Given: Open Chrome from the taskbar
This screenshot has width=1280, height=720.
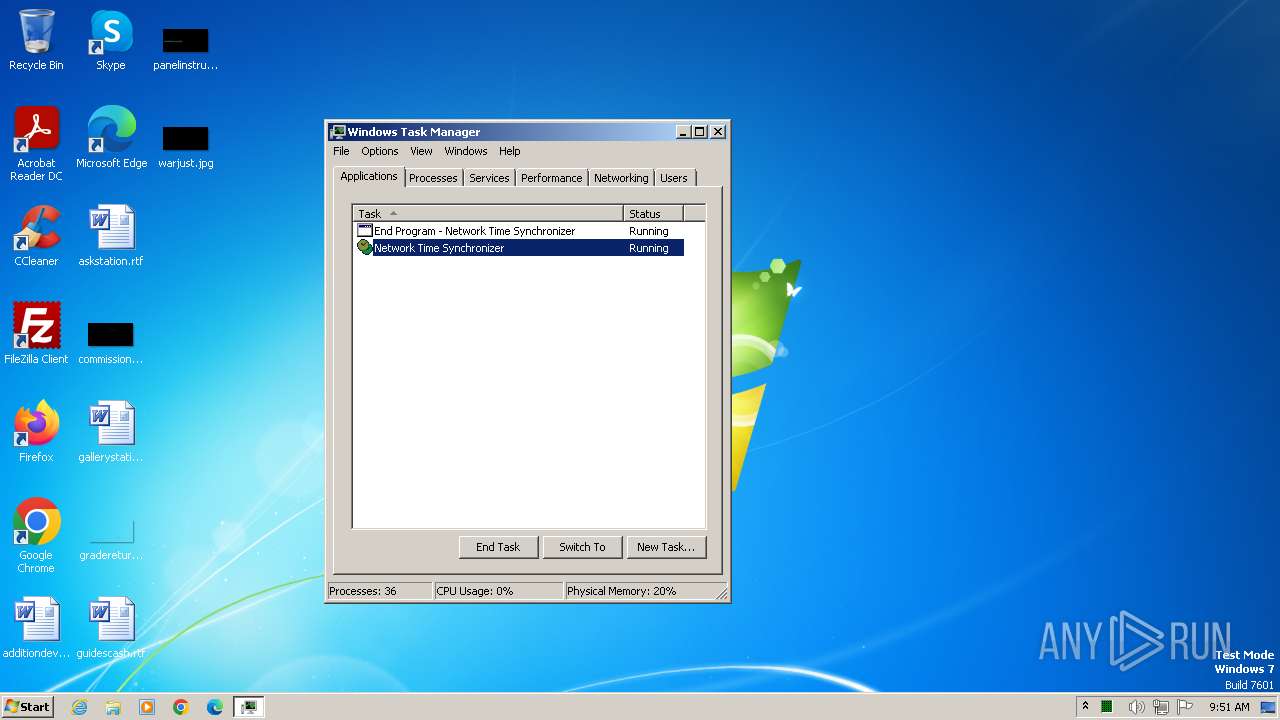Looking at the screenshot, I should coord(181,707).
